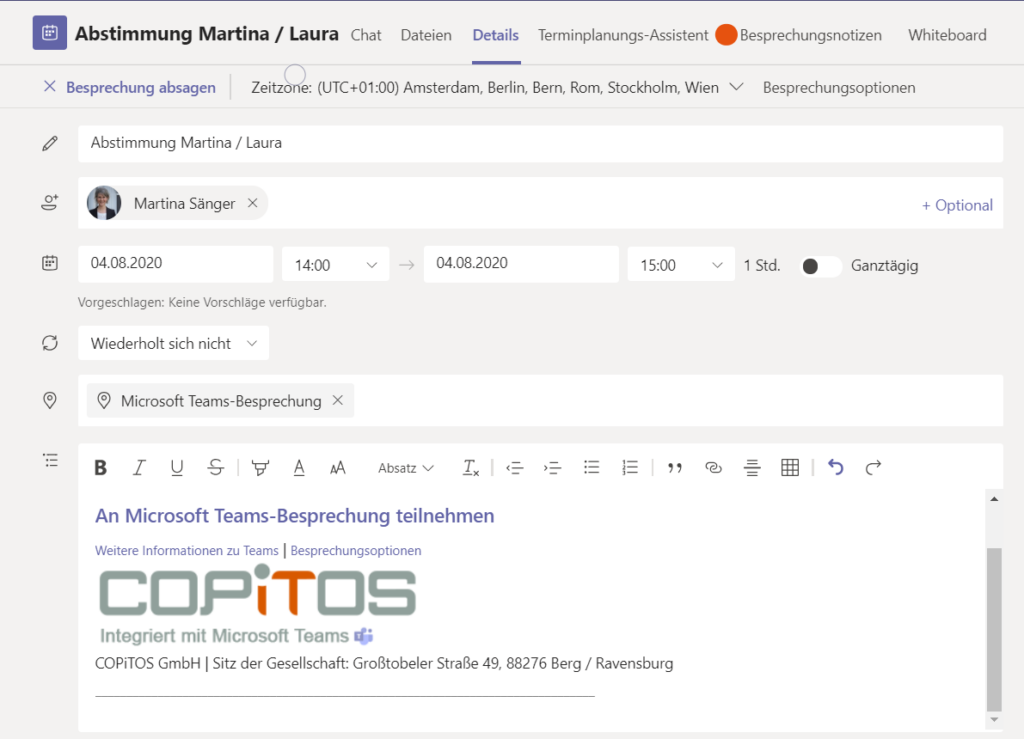Viewport: 1024px width, 739px height.
Task: Add optional attendees via + Optional
Action: tap(957, 205)
